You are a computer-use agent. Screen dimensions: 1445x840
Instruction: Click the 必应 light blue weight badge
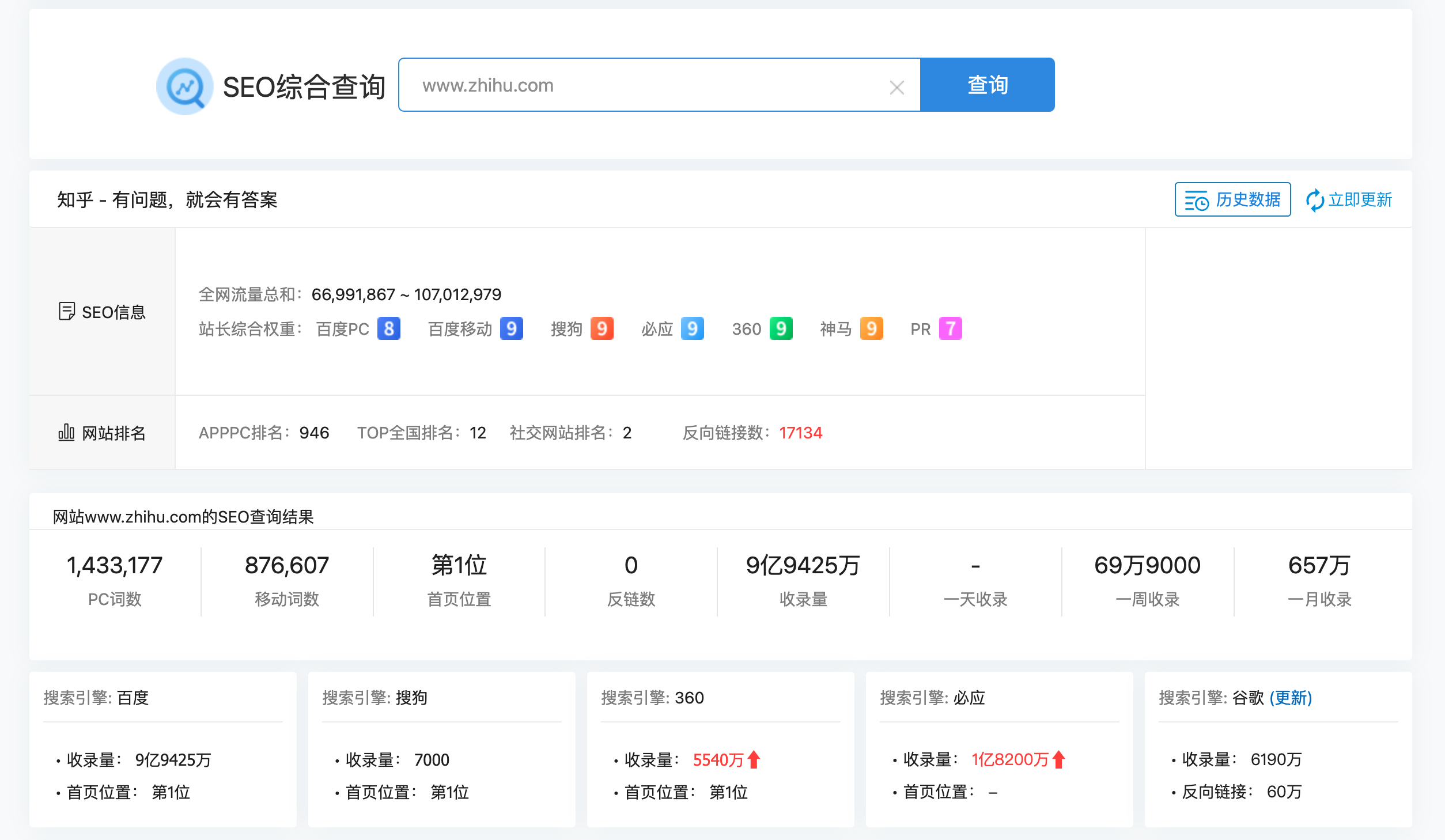pos(692,329)
